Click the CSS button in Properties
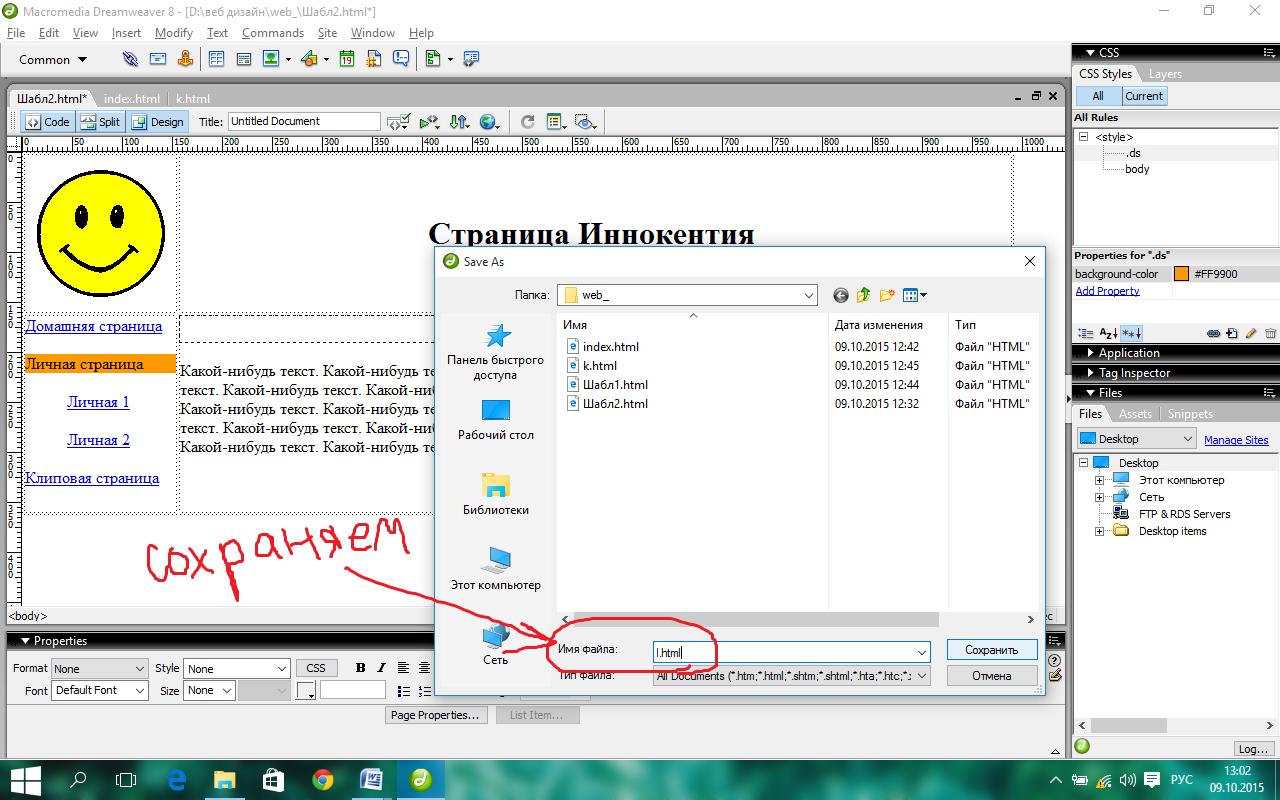This screenshot has height=800, width=1280. [x=316, y=668]
